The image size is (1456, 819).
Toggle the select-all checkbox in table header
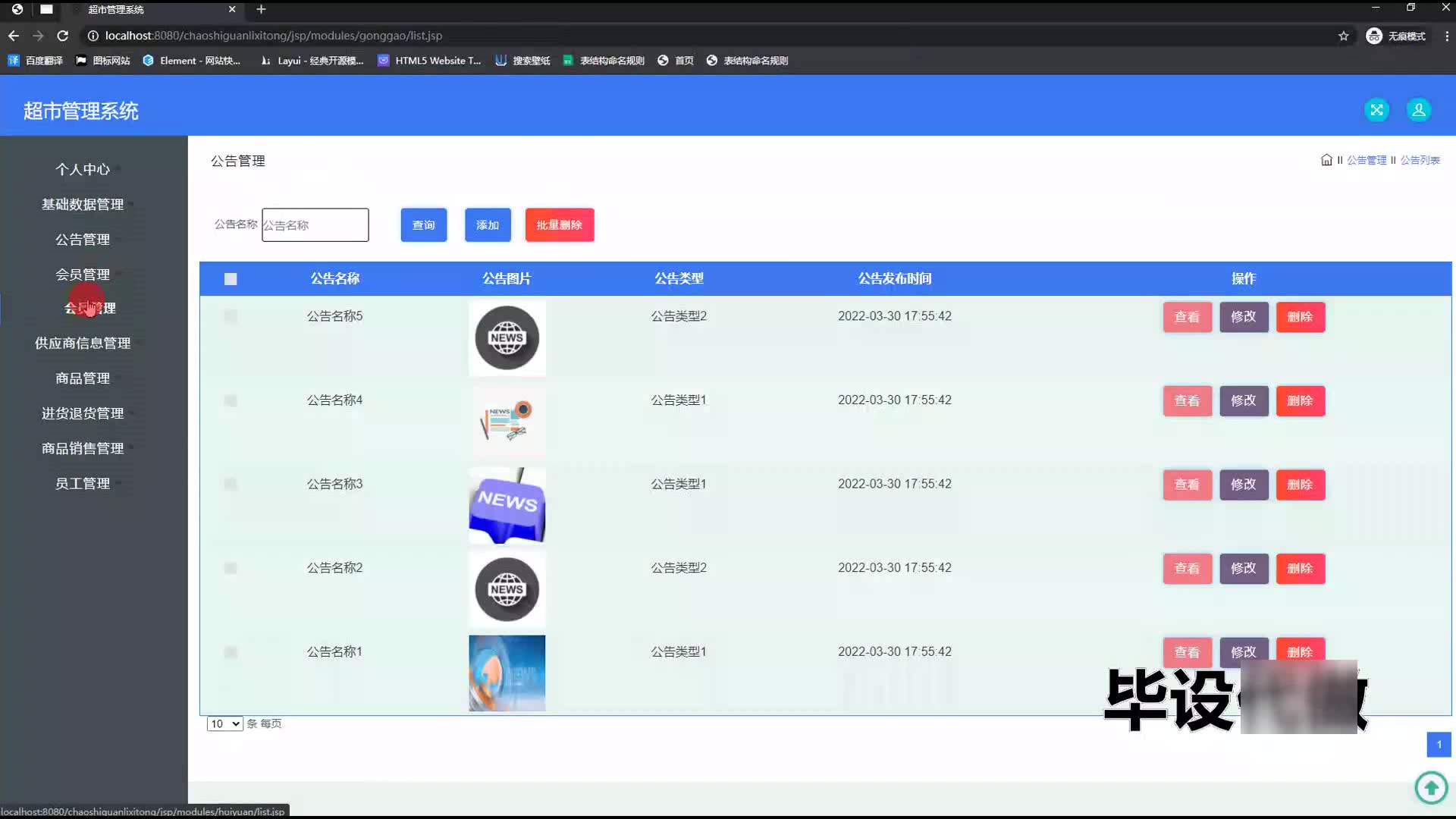pyautogui.click(x=231, y=279)
